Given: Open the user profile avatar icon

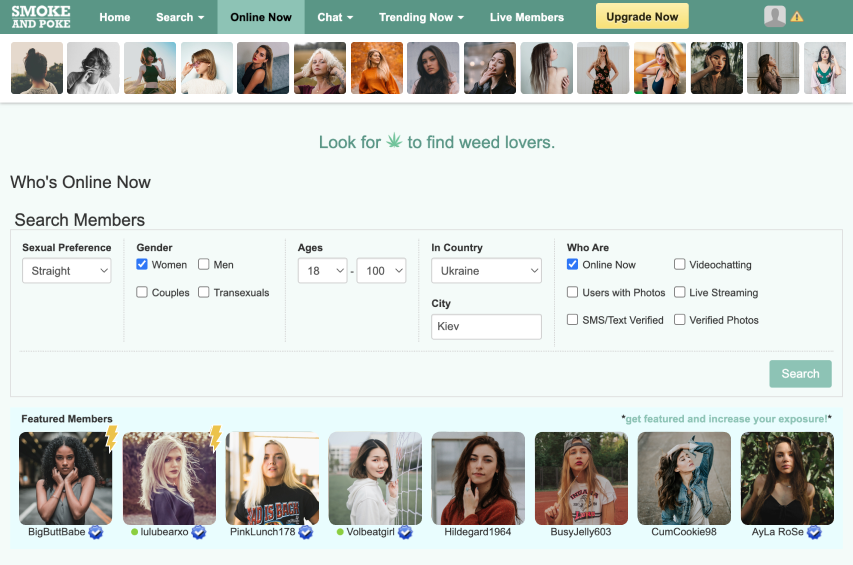Looking at the screenshot, I should point(775,16).
